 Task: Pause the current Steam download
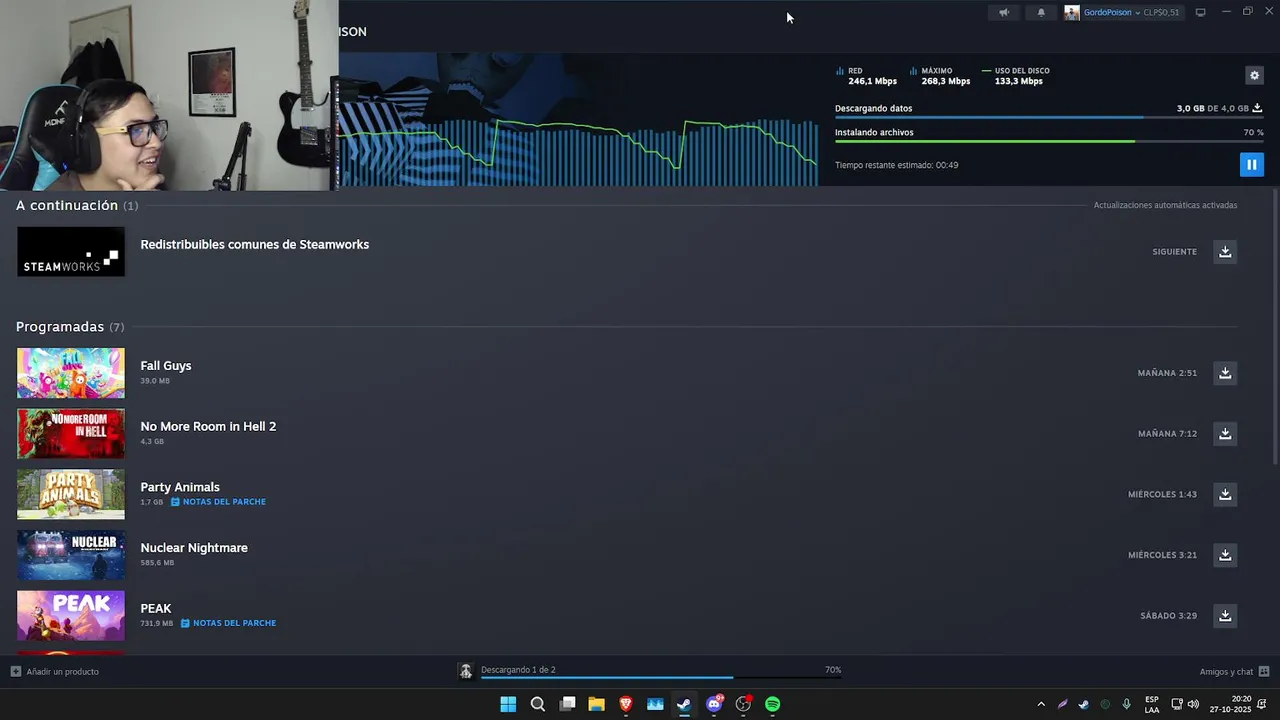click(x=1251, y=164)
